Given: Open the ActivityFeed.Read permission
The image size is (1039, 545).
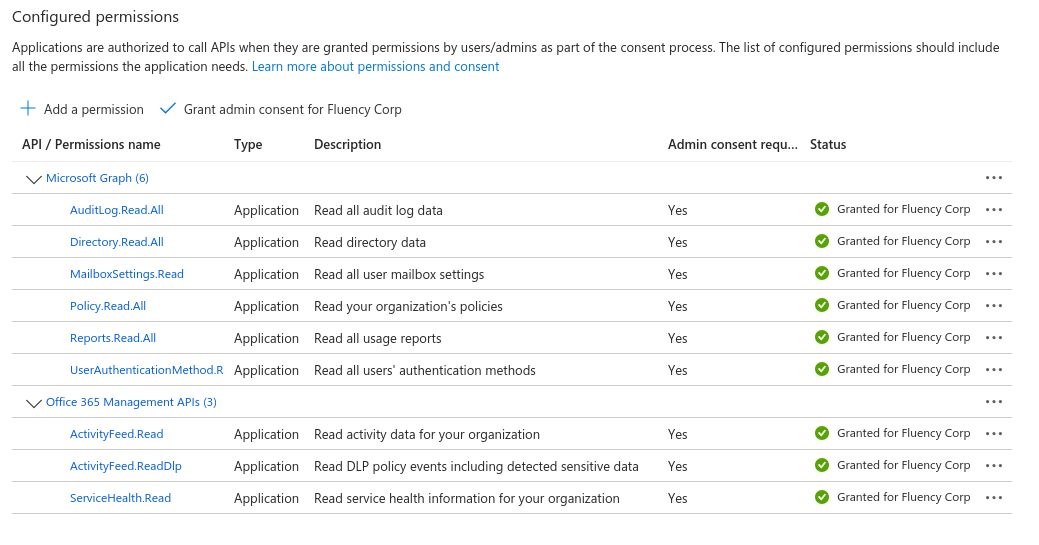Looking at the screenshot, I should coord(116,434).
